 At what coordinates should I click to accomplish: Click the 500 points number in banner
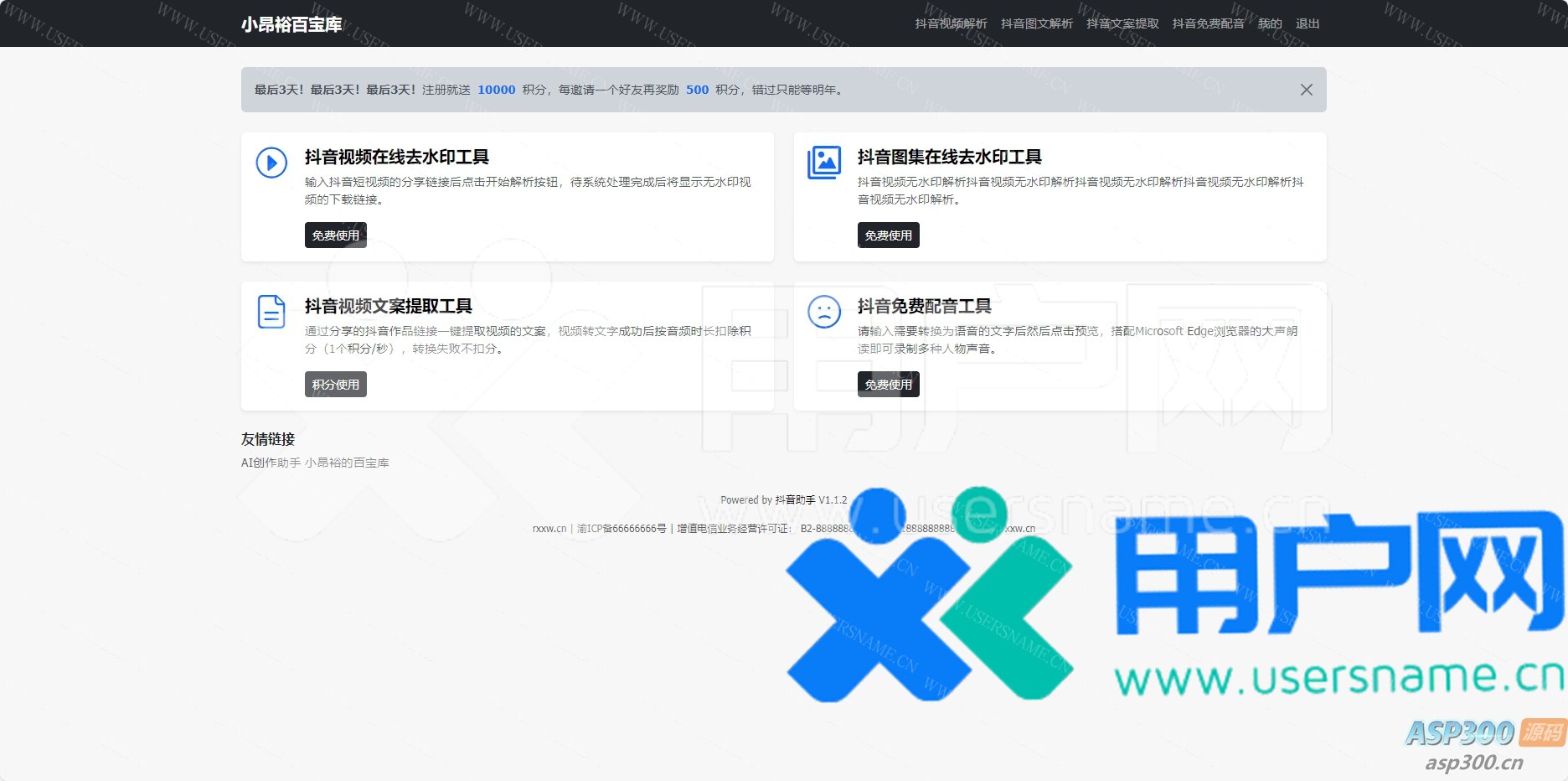click(697, 90)
